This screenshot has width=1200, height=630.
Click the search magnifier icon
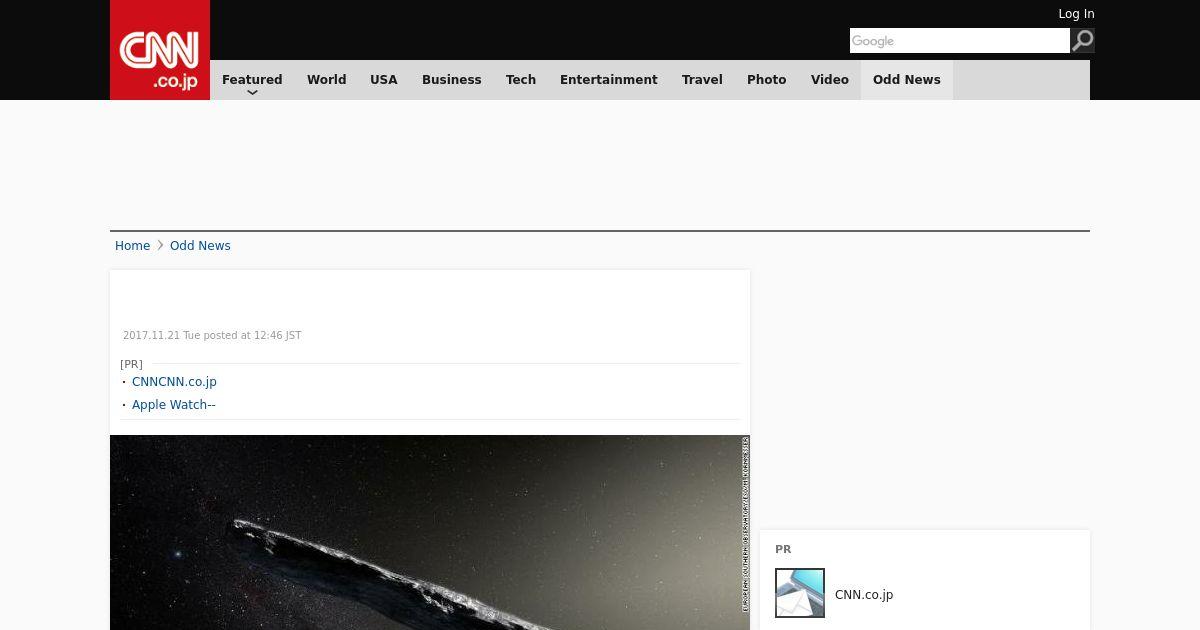click(1082, 41)
